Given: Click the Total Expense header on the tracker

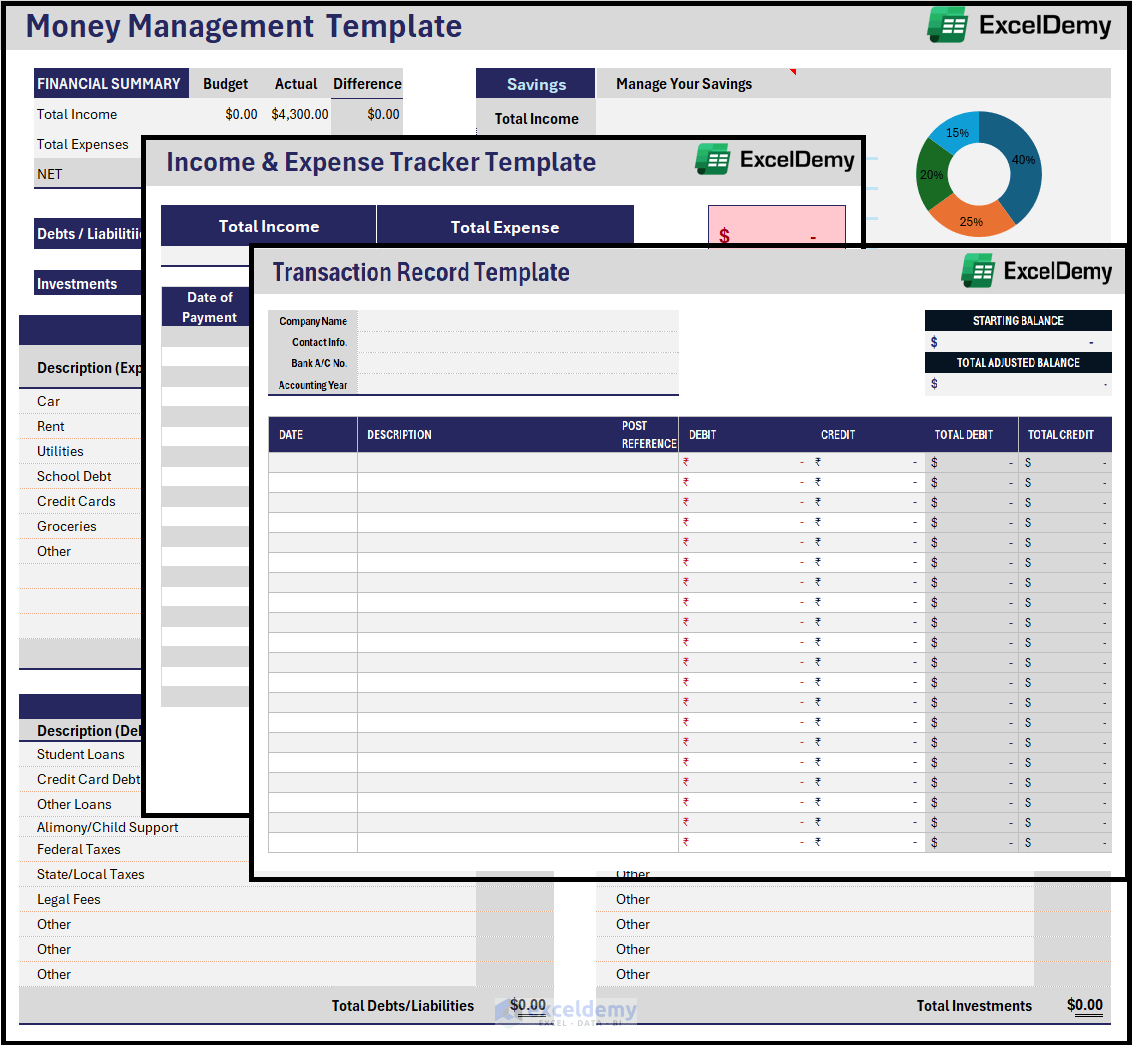Looking at the screenshot, I should tap(504, 227).
